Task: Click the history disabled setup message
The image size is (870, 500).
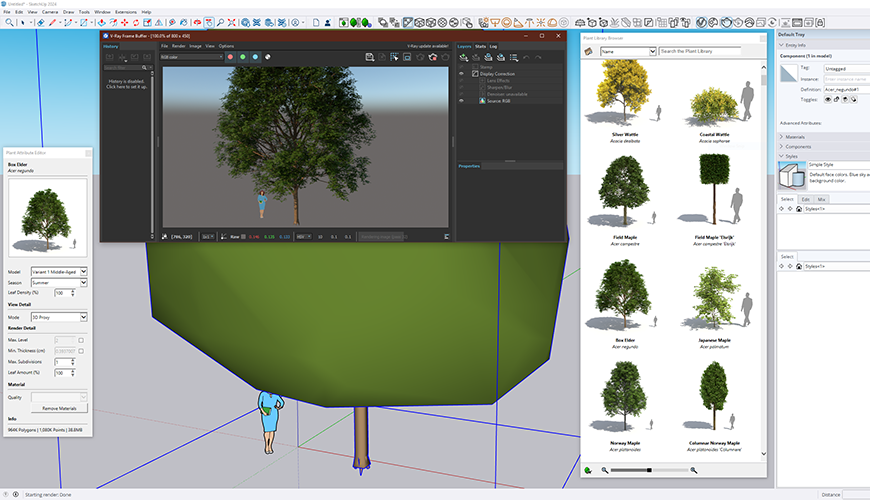Action: click(128, 84)
